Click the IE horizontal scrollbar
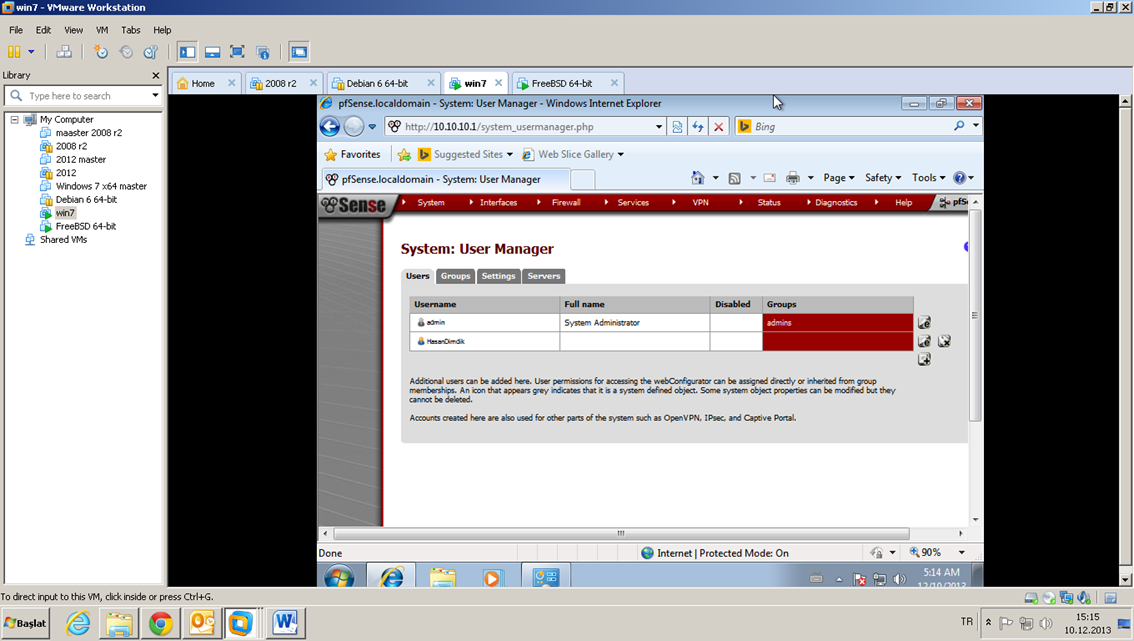1134x641 pixels. pos(621,533)
